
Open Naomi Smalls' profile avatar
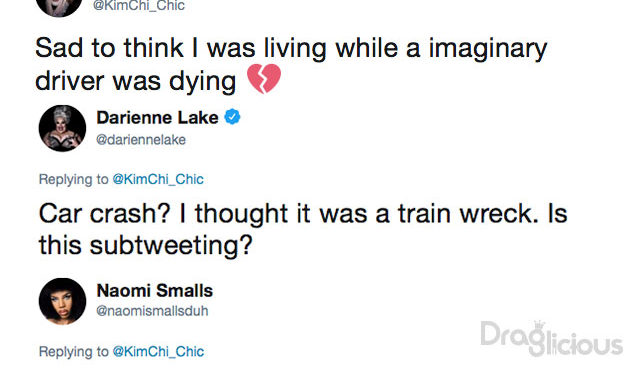coord(62,301)
